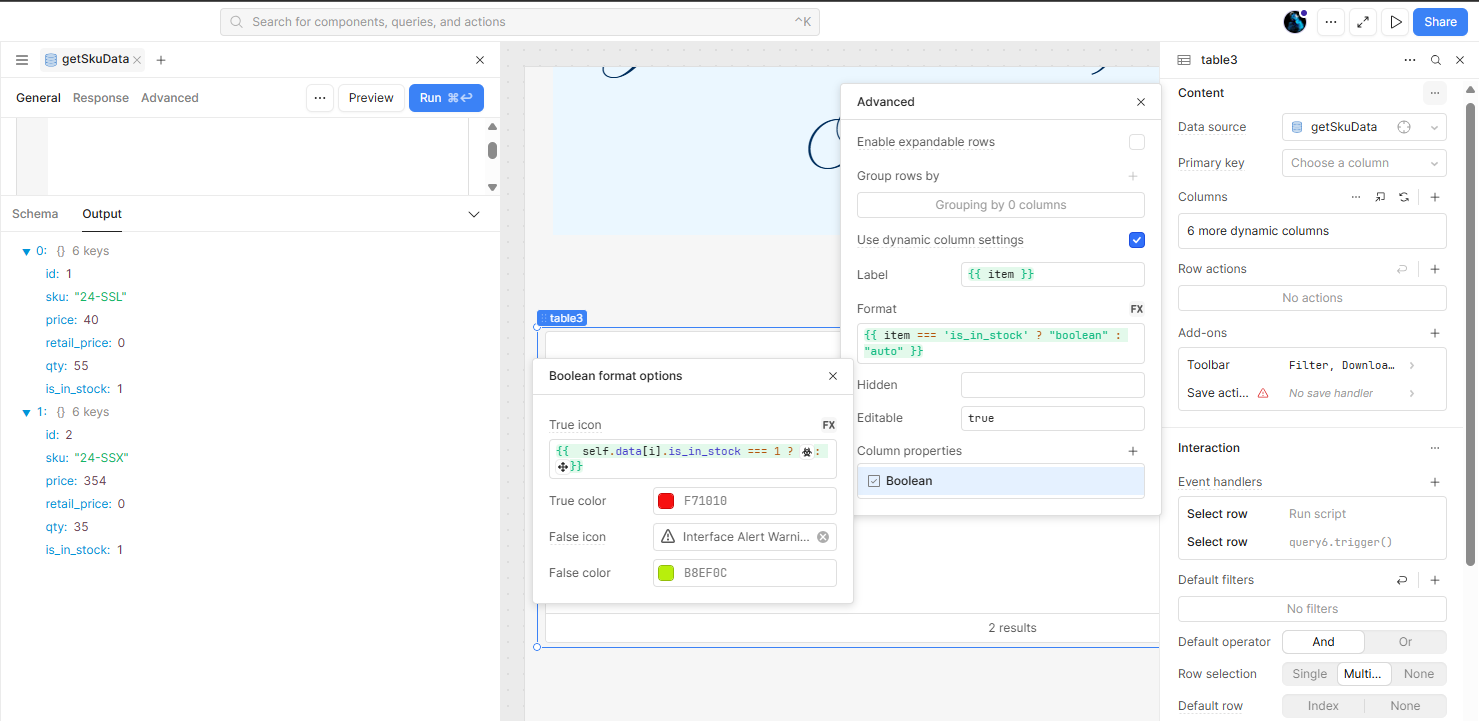The image size is (1479, 721).
Task: Focus the components and queries search field
Action: point(520,22)
